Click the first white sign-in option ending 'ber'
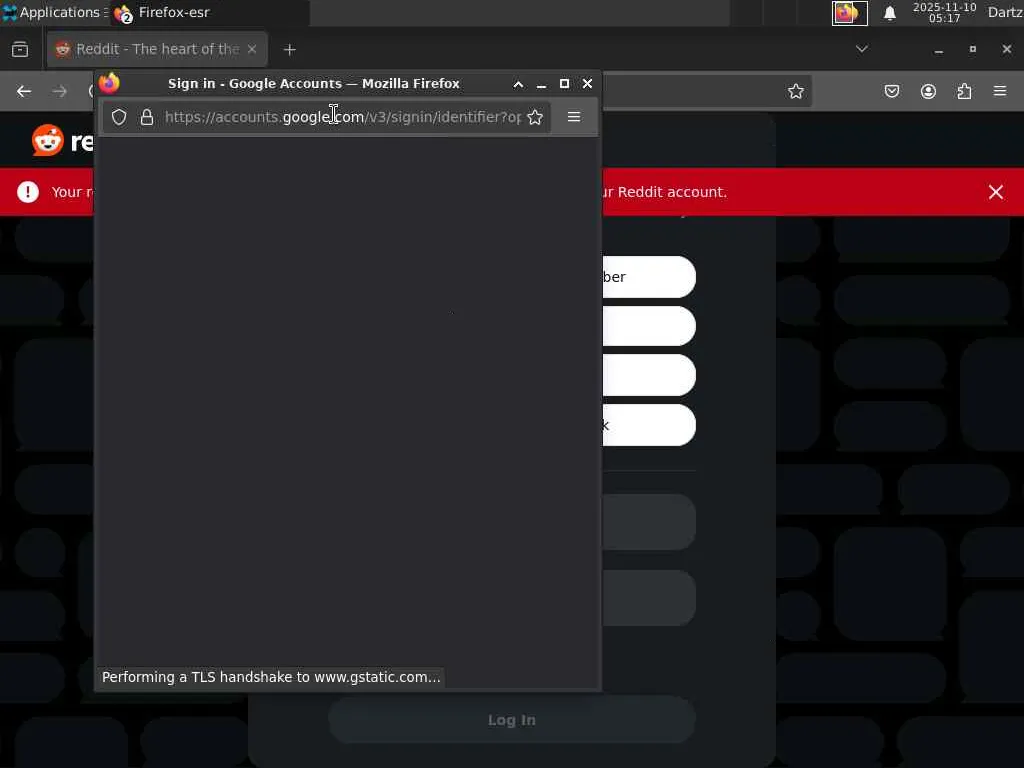 [x=648, y=277]
